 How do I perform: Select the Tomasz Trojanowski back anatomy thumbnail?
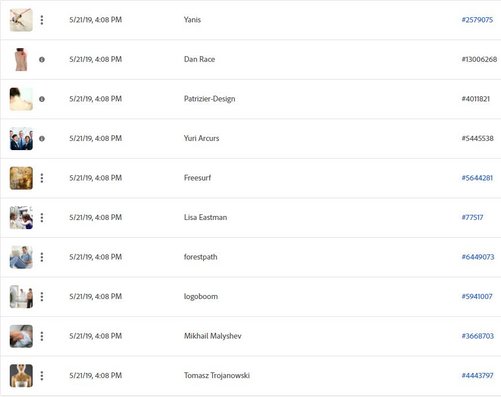[x=21, y=376]
